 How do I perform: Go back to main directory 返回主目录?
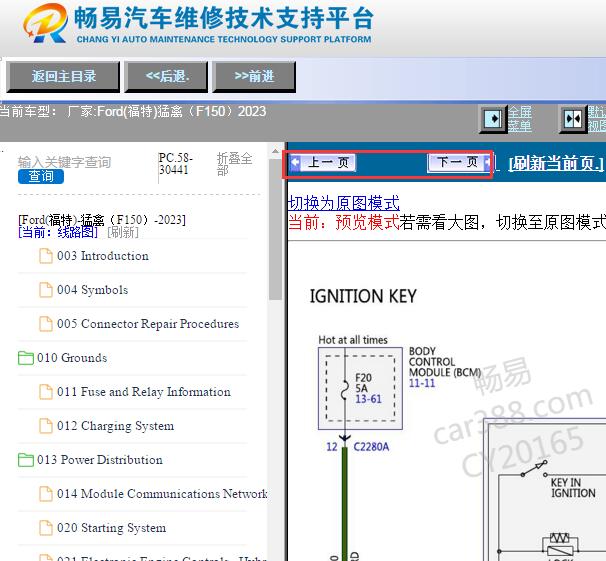63,76
